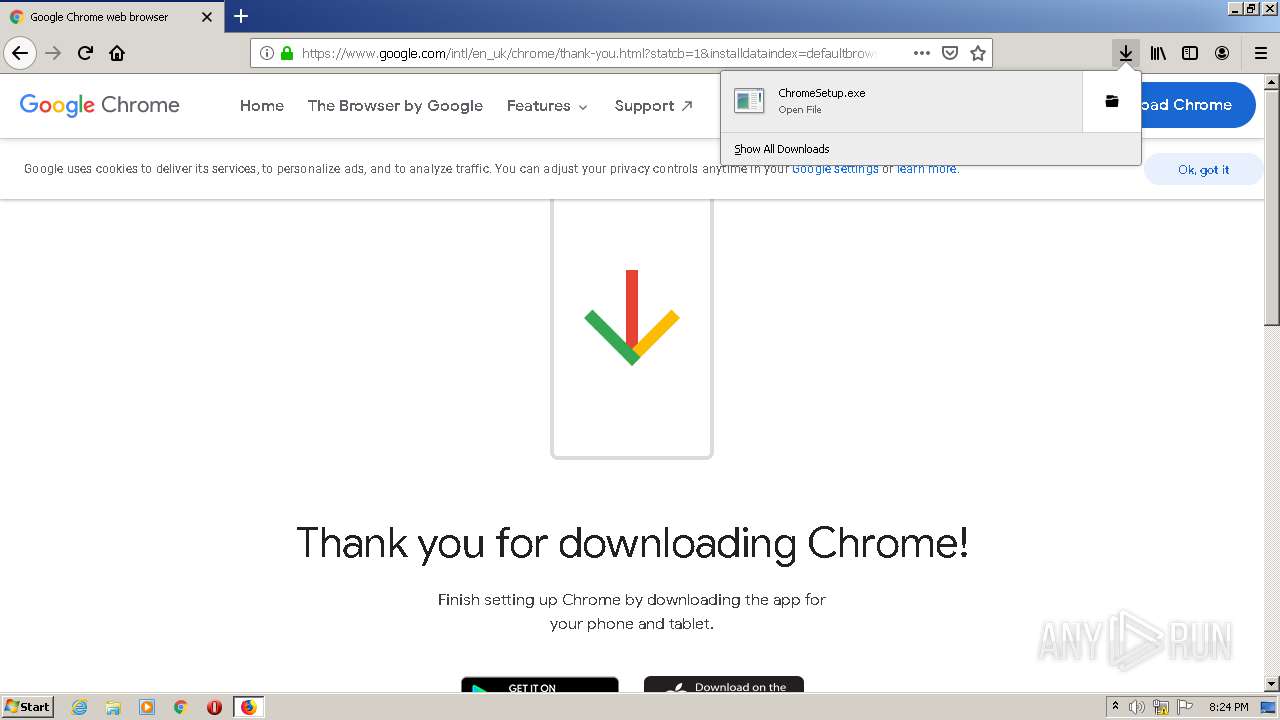Click the page vertical scrollbar thumb
This screenshot has height=720, width=1280.
point(1272,207)
